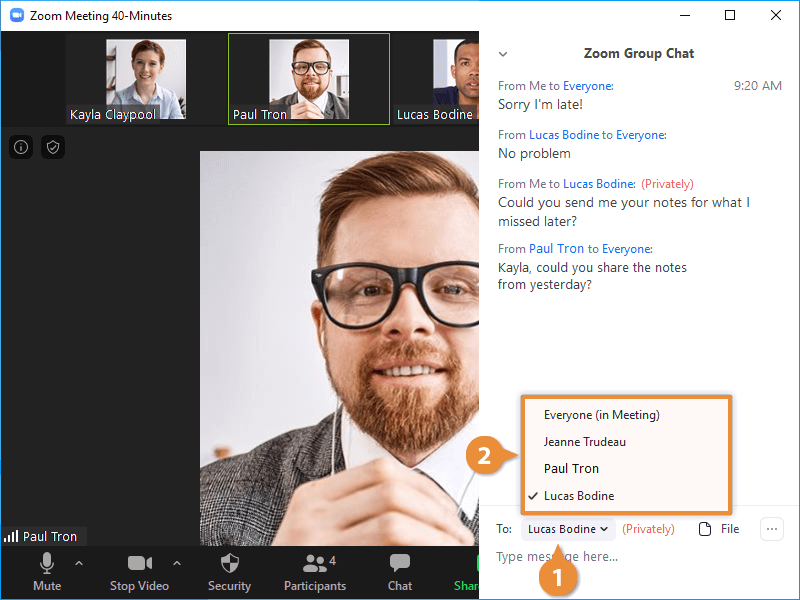Click Kayla Claypool's video thumbnail
Screen dimensions: 800x600
(x=145, y=79)
